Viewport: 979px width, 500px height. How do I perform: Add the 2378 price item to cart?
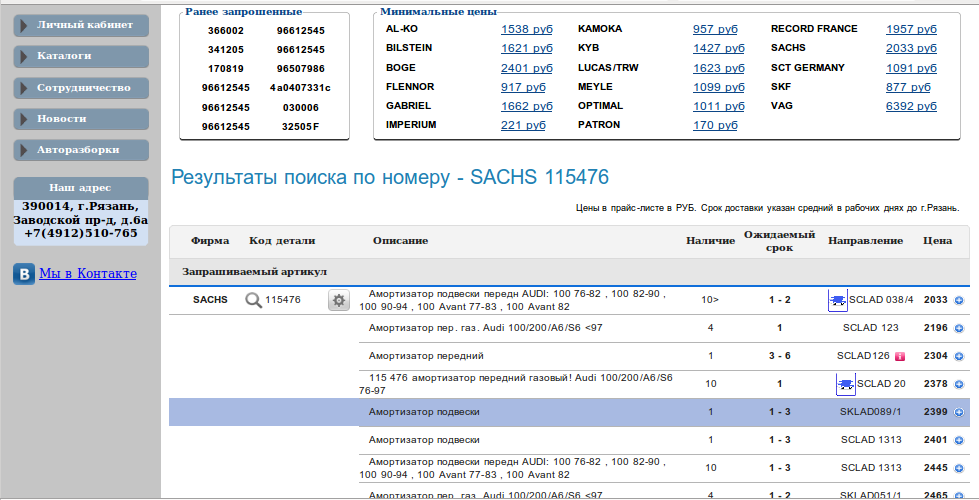959,385
